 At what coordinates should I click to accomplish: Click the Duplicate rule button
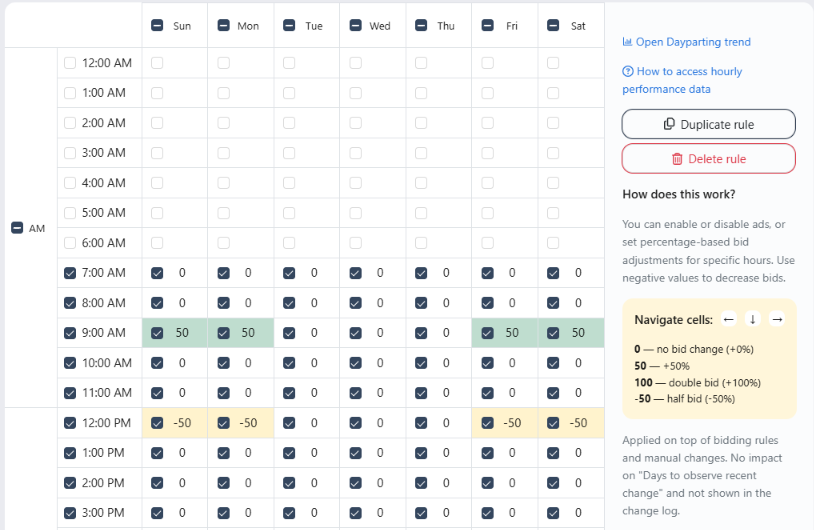709,124
